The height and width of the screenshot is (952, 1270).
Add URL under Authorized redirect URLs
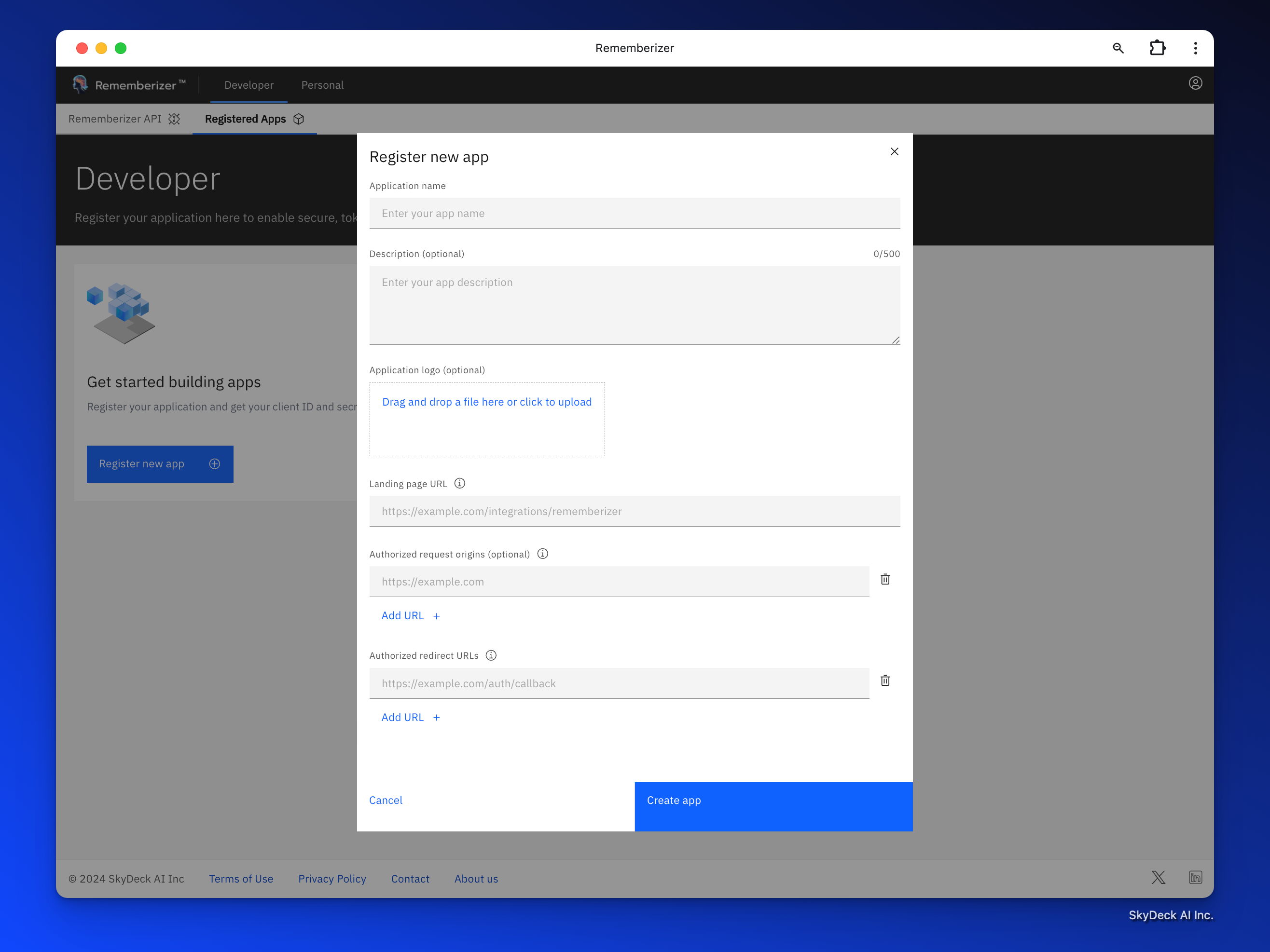[410, 717]
